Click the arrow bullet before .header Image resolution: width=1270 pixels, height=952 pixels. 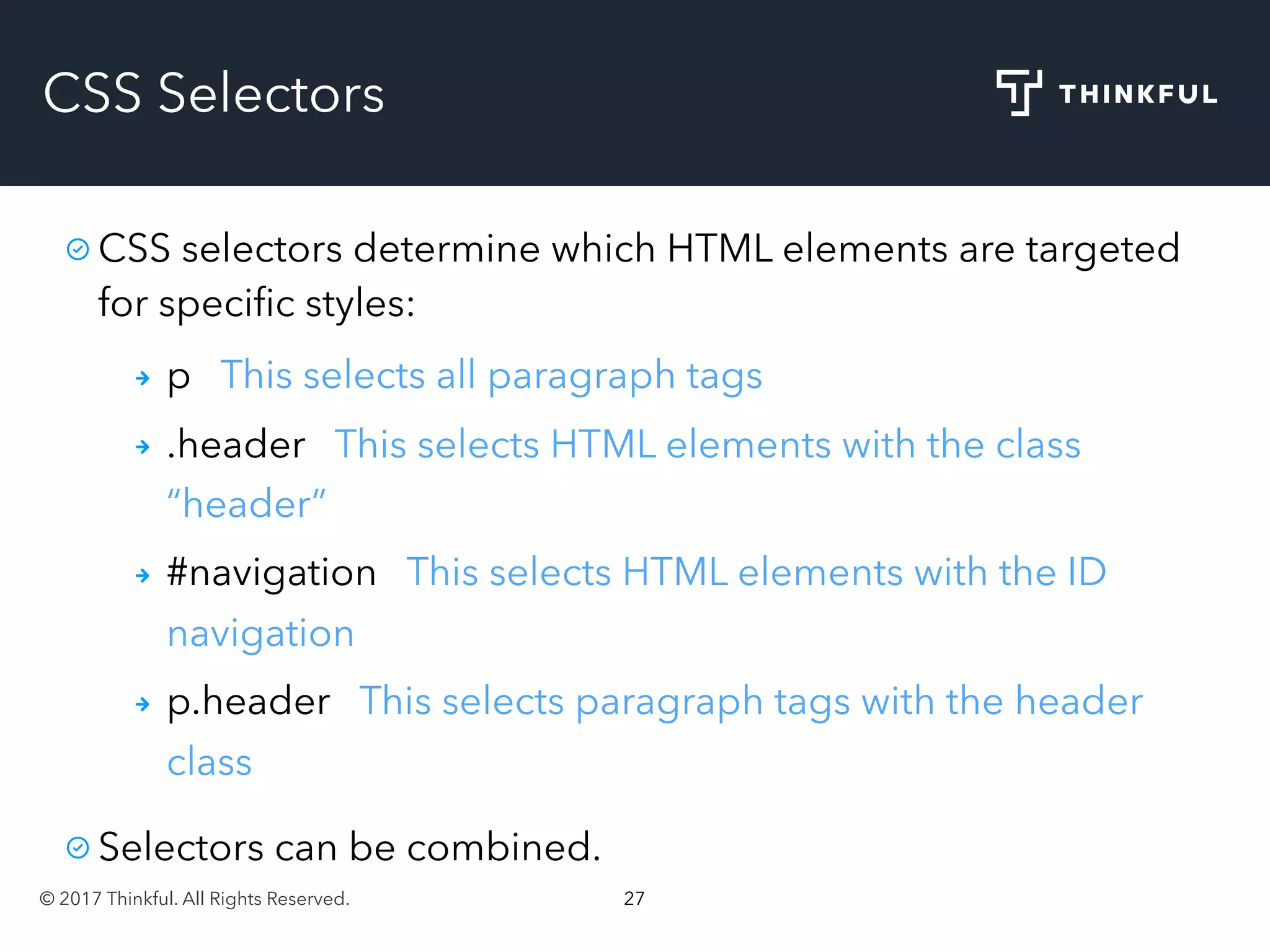coord(143,446)
